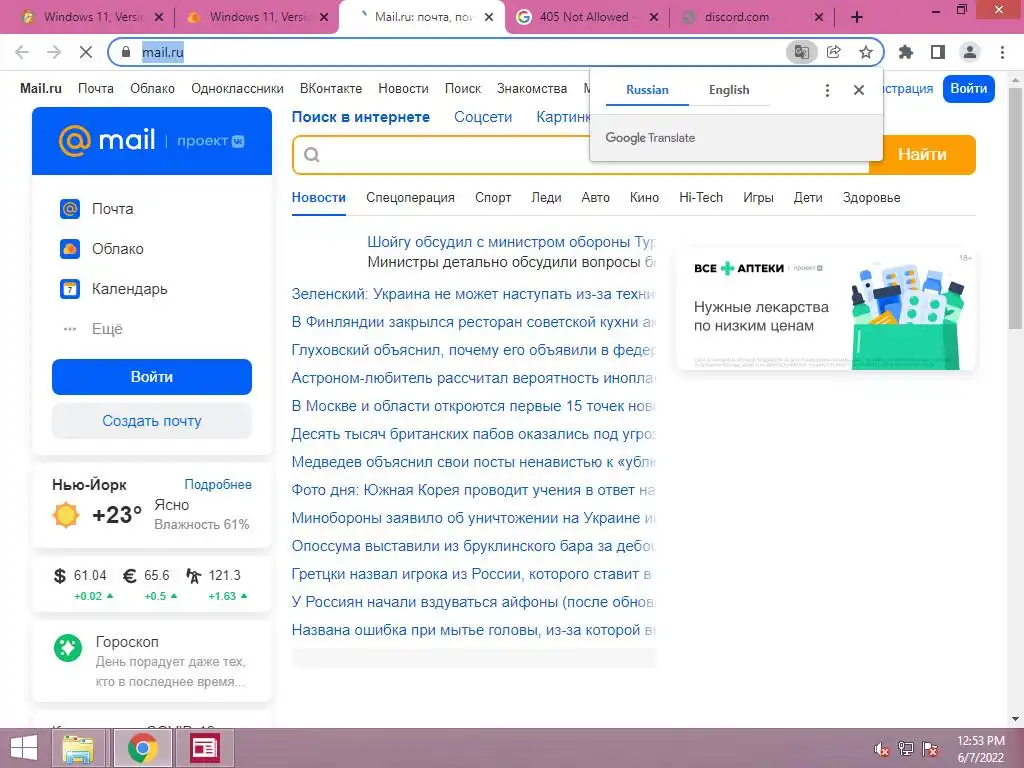This screenshot has height=768, width=1024.
Task: Click the taskbar clock and date
Action: 980,749
